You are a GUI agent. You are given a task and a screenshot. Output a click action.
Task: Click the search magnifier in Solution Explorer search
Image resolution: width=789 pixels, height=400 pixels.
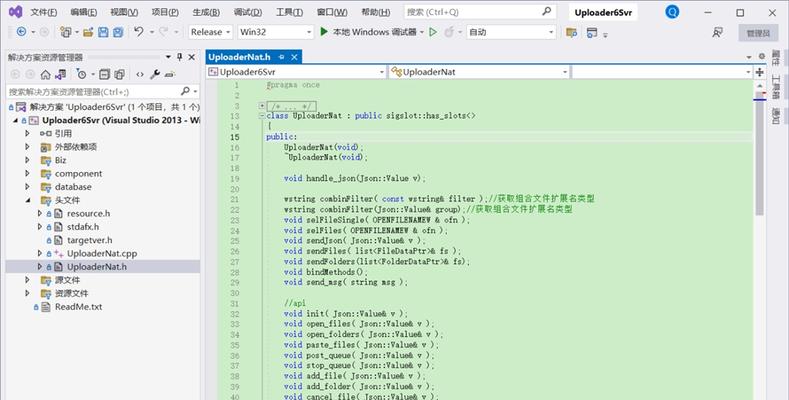(185, 91)
